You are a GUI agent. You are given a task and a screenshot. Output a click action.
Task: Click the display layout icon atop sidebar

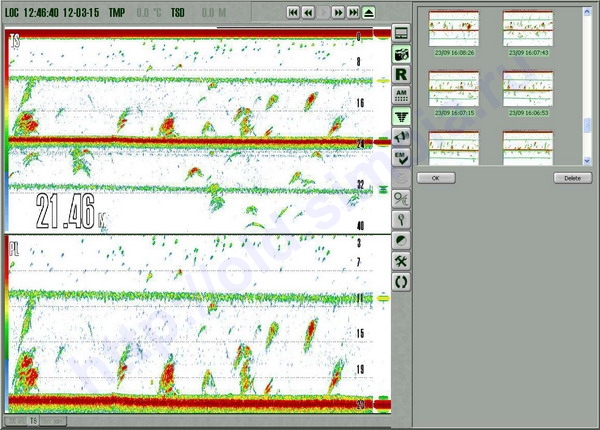tap(401, 34)
